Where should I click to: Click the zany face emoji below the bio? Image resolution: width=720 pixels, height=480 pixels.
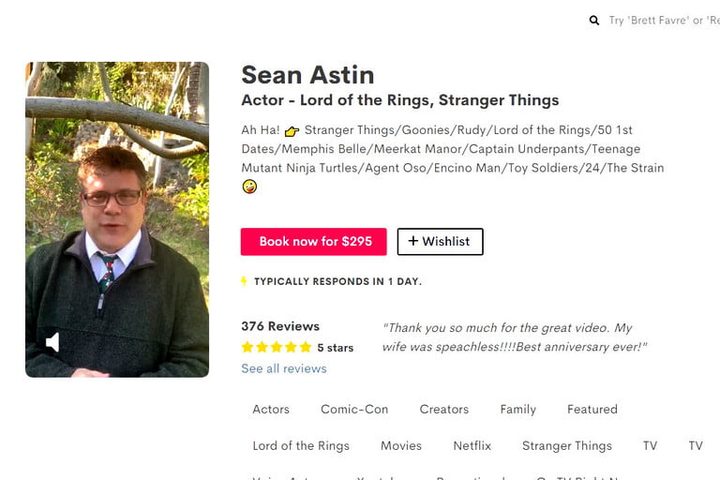249,187
